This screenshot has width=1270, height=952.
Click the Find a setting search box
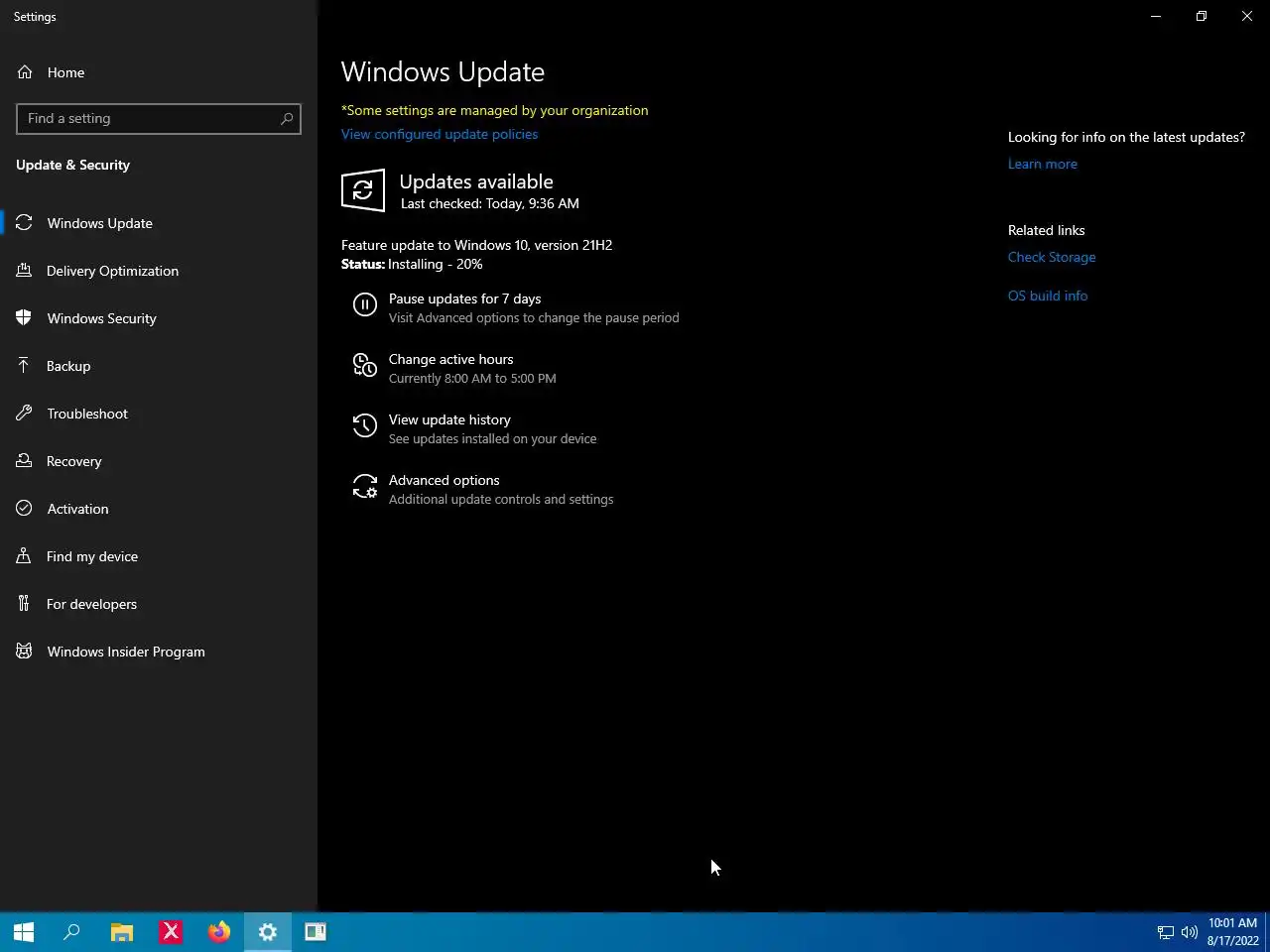point(159,118)
